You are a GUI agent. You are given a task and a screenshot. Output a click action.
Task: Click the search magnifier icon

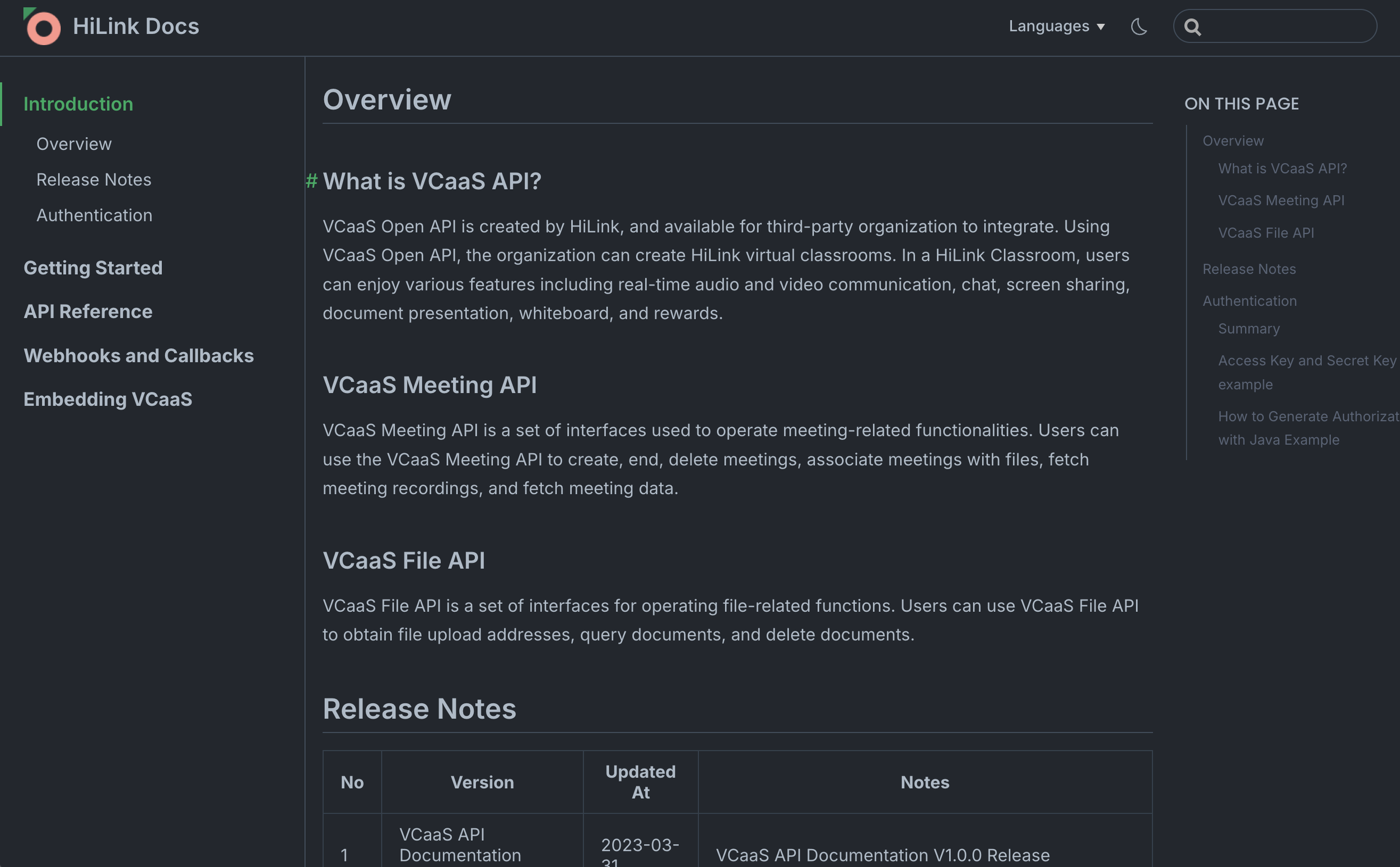(x=1192, y=27)
